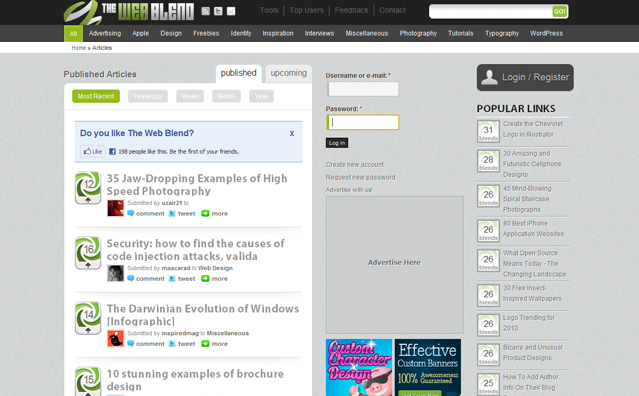Select the All category in navigation
The height and width of the screenshot is (396, 639).
coord(73,33)
